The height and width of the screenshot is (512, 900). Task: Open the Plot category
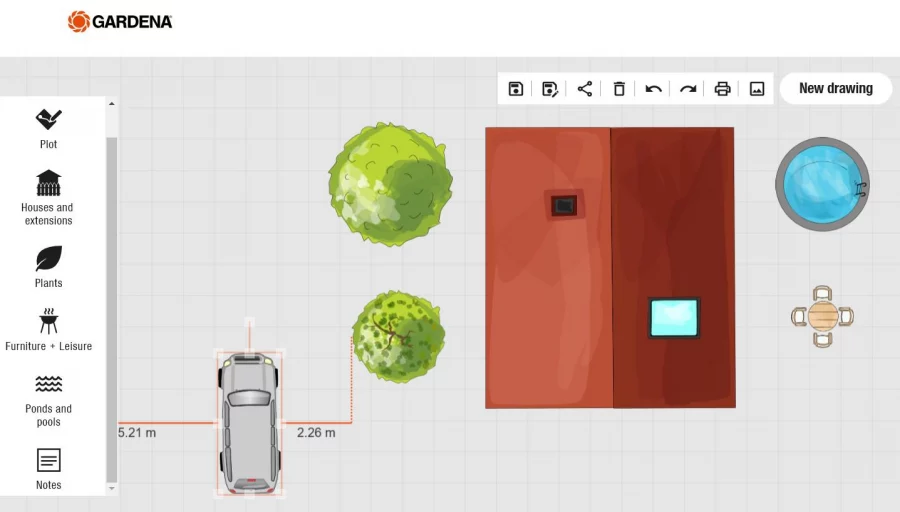48,129
